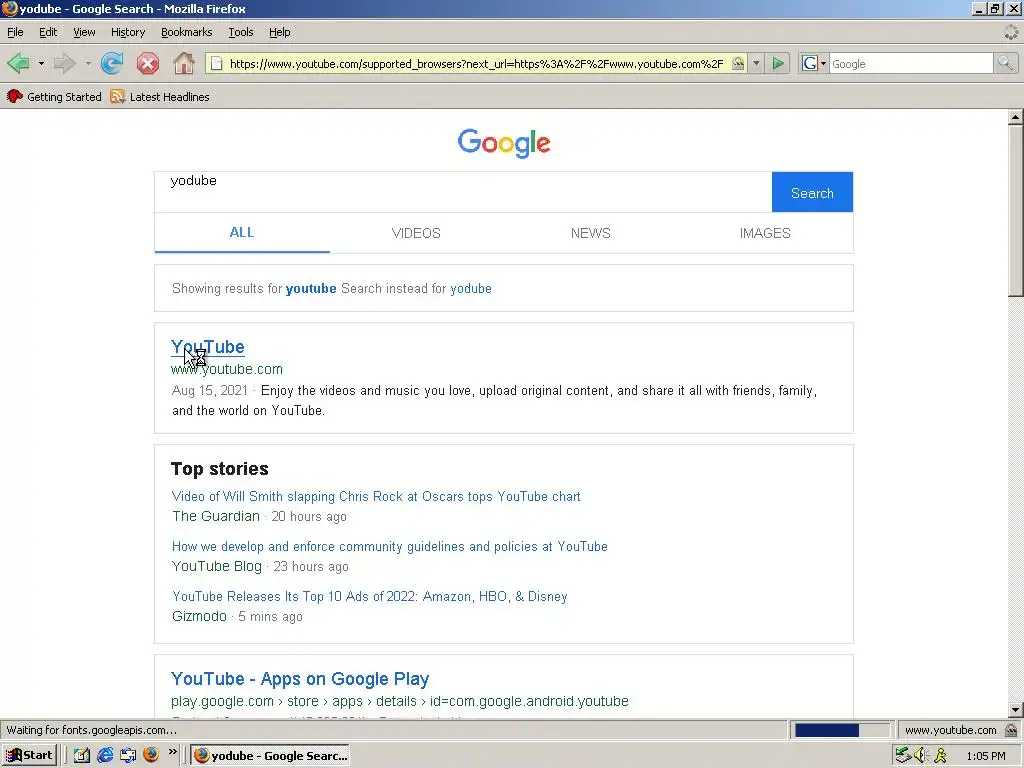Click the corrected youtube query link
The height and width of the screenshot is (768, 1024).
(311, 289)
